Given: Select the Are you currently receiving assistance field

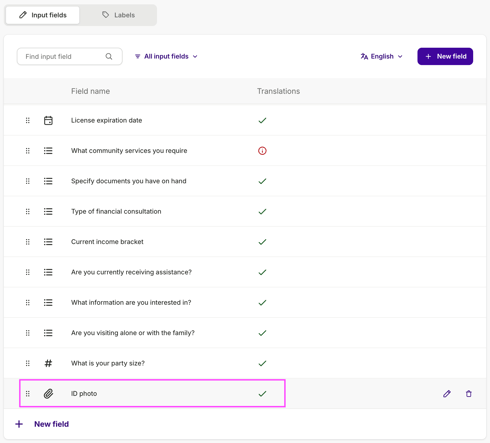Looking at the screenshot, I should coord(245,272).
